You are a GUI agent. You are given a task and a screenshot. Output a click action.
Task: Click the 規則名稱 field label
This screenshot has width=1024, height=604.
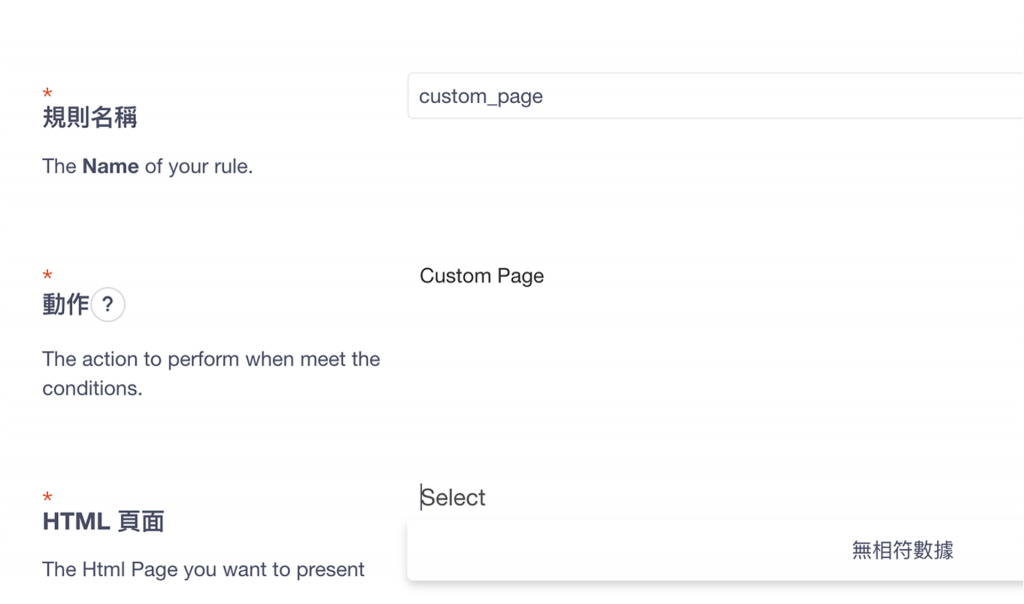[x=90, y=118]
